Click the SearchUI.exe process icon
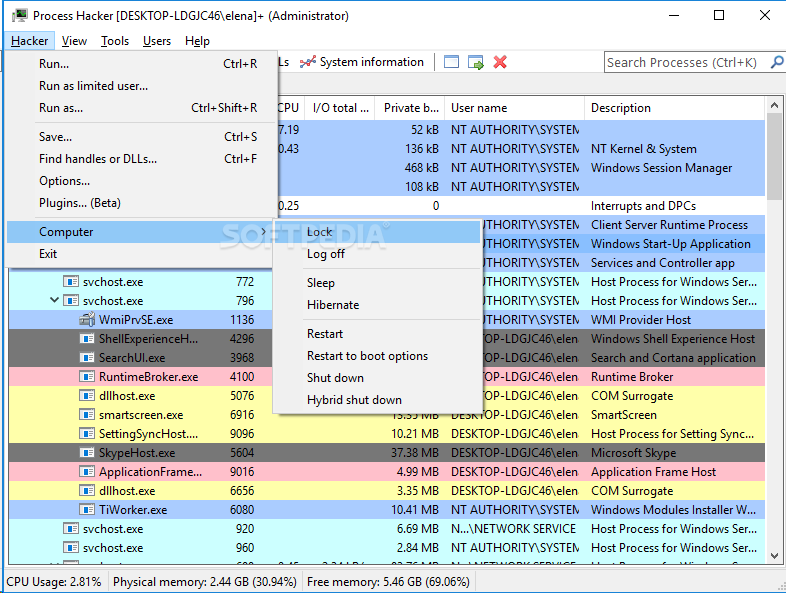The image size is (786, 593). (x=87, y=357)
